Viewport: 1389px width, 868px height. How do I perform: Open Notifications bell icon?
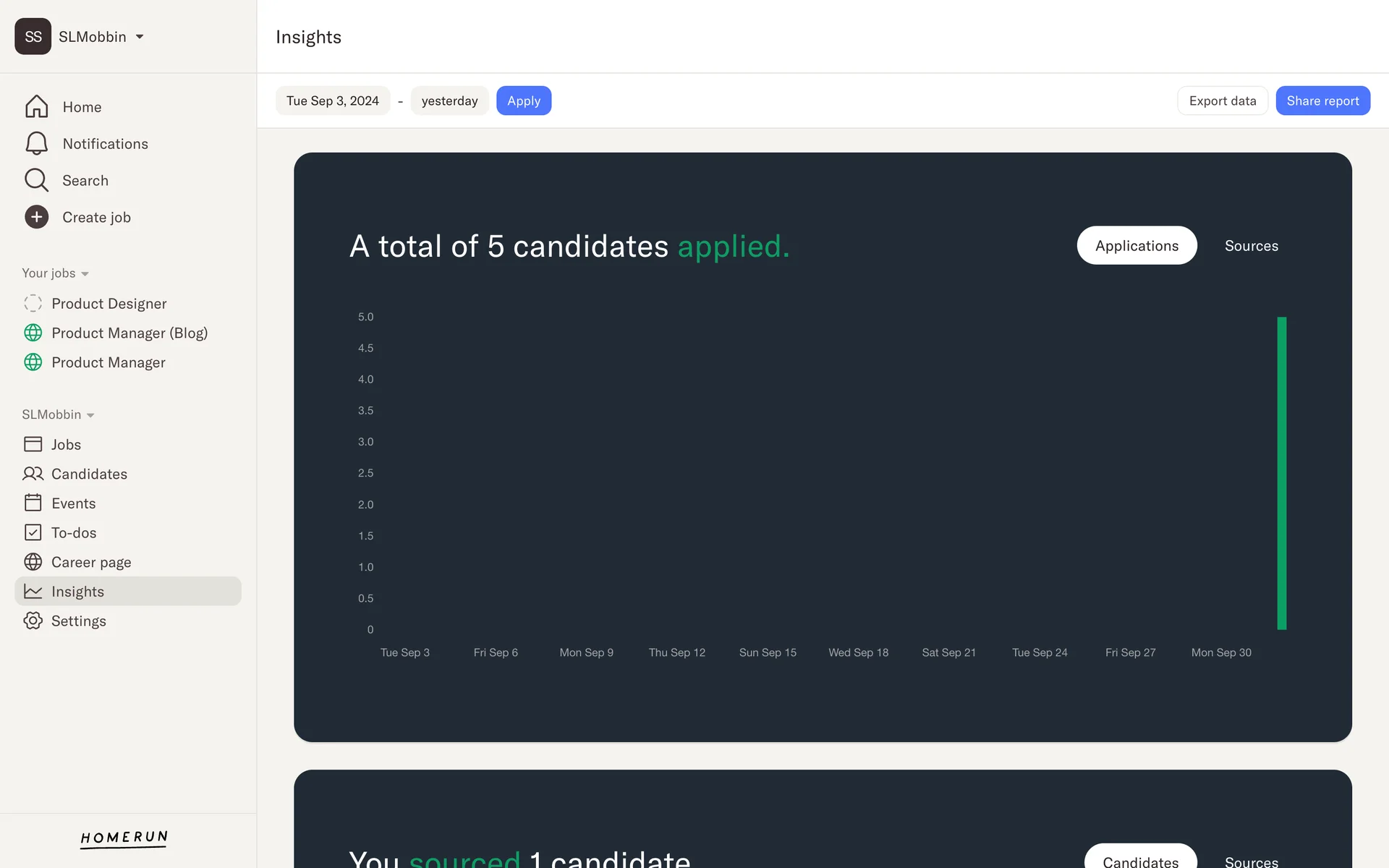pos(36,143)
